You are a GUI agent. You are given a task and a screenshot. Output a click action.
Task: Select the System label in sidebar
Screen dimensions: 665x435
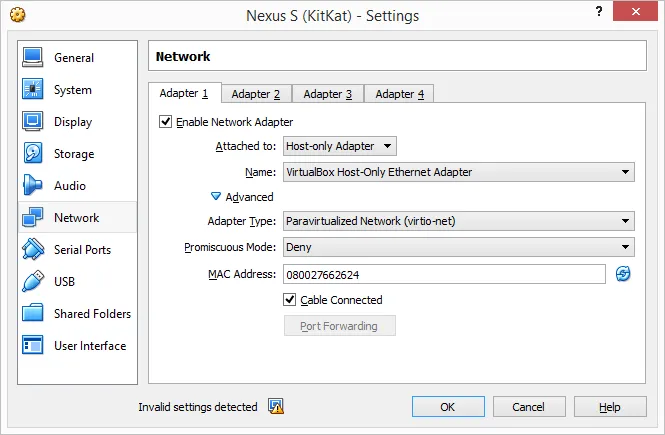coord(73,90)
